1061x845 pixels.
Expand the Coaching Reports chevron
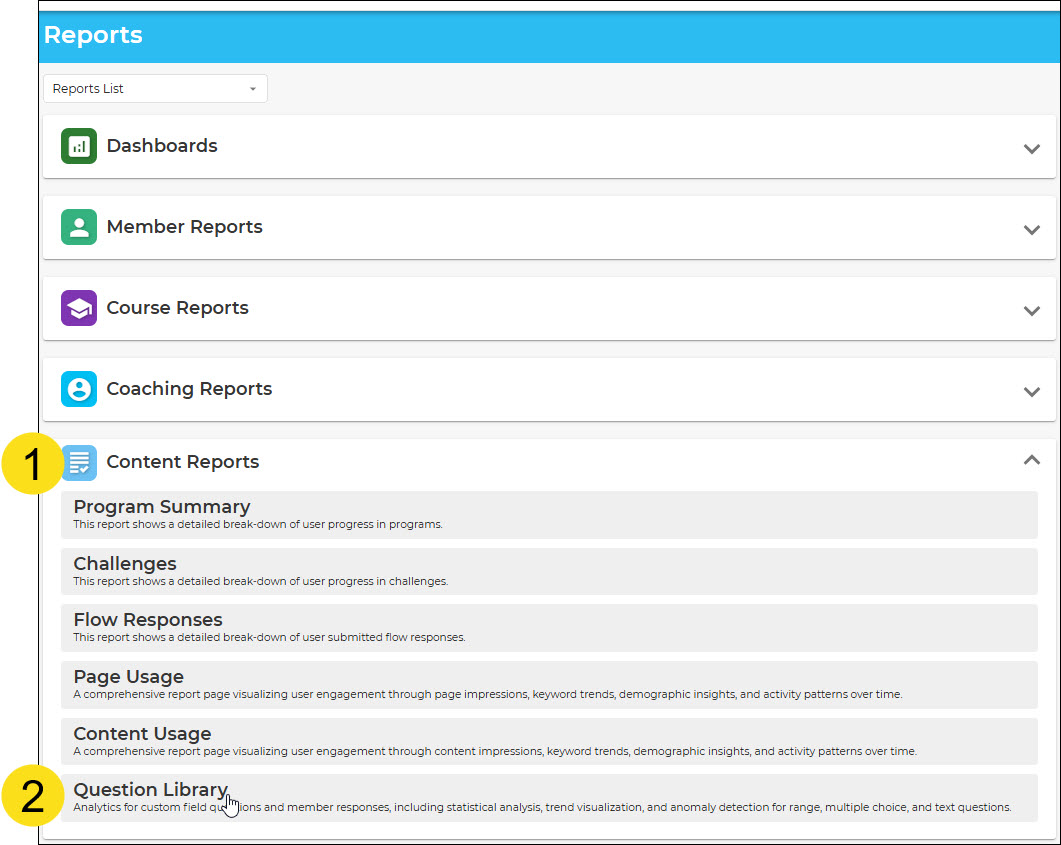tap(1031, 392)
